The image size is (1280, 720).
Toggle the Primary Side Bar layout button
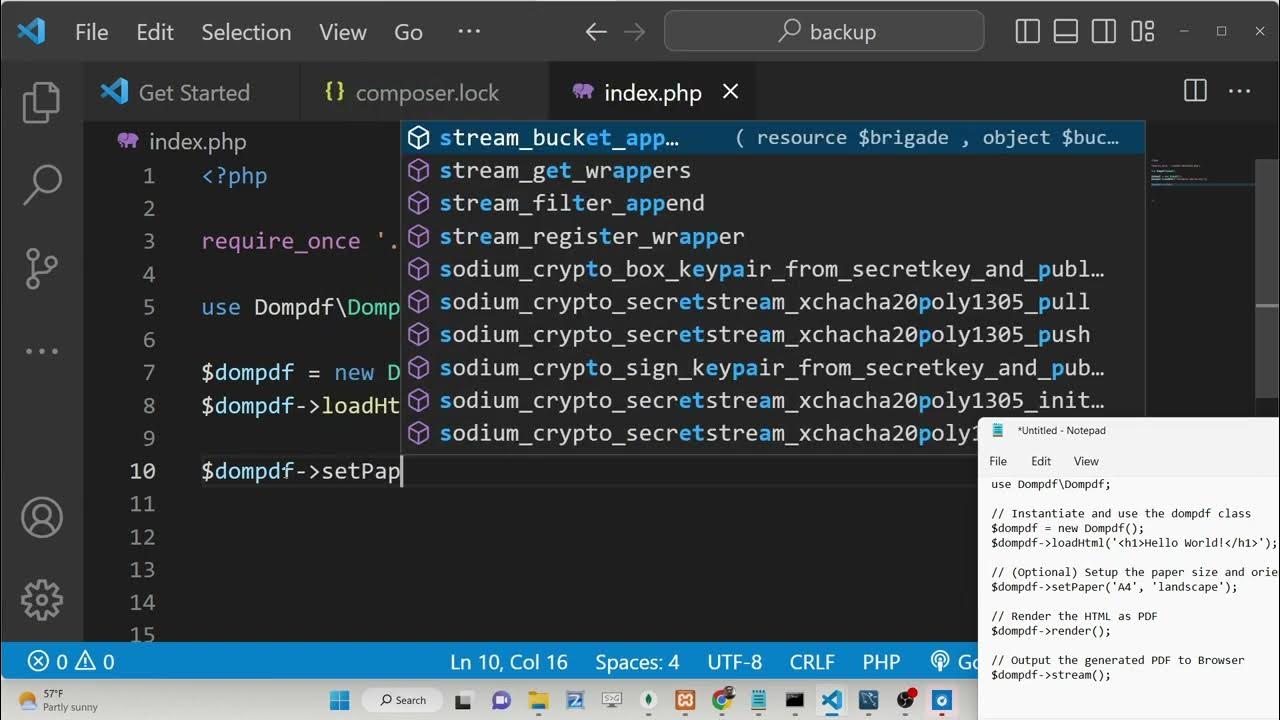1028,32
